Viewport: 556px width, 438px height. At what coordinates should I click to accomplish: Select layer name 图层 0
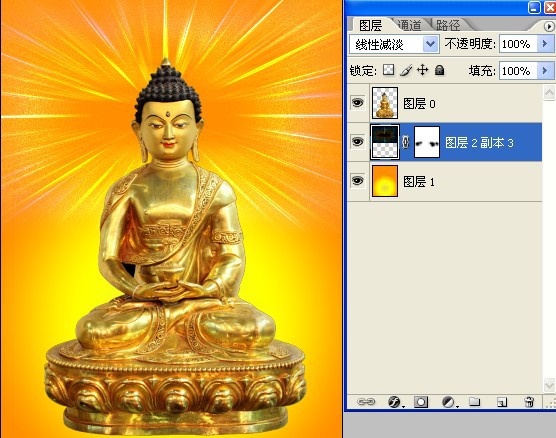[x=419, y=104]
